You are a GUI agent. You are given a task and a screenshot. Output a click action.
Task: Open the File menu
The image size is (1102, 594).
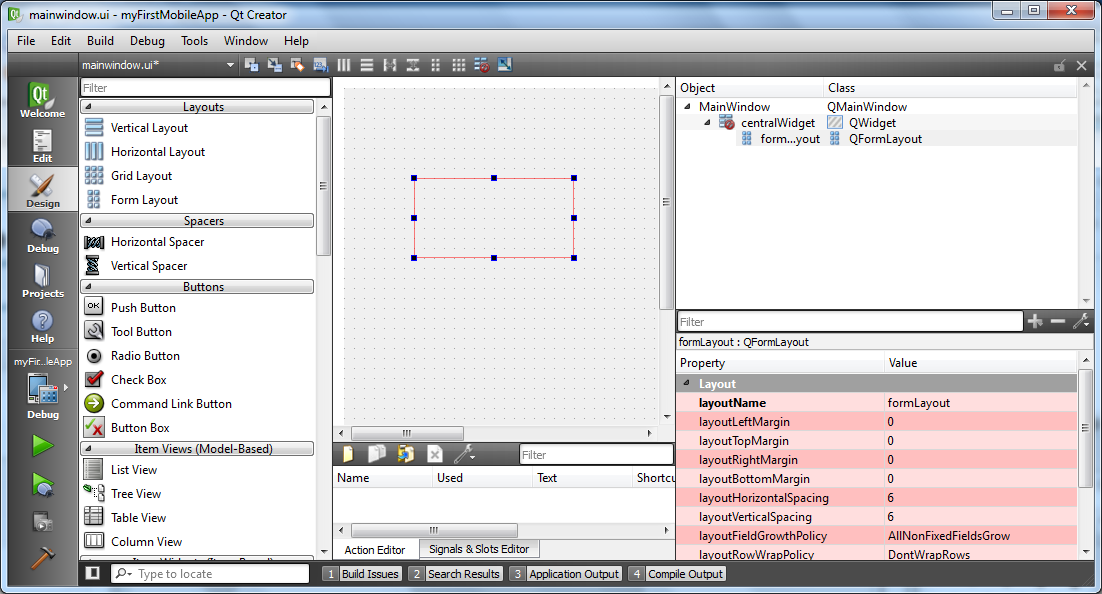click(26, 41)
